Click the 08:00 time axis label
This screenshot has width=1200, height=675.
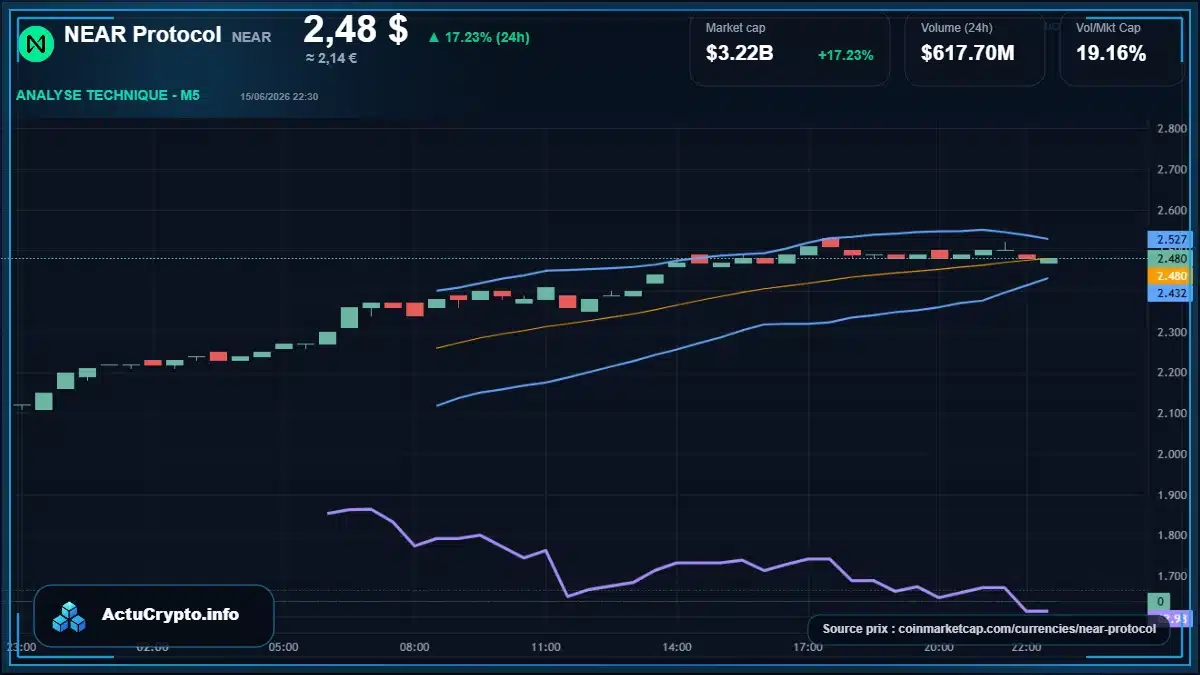(x=414, y=647)
